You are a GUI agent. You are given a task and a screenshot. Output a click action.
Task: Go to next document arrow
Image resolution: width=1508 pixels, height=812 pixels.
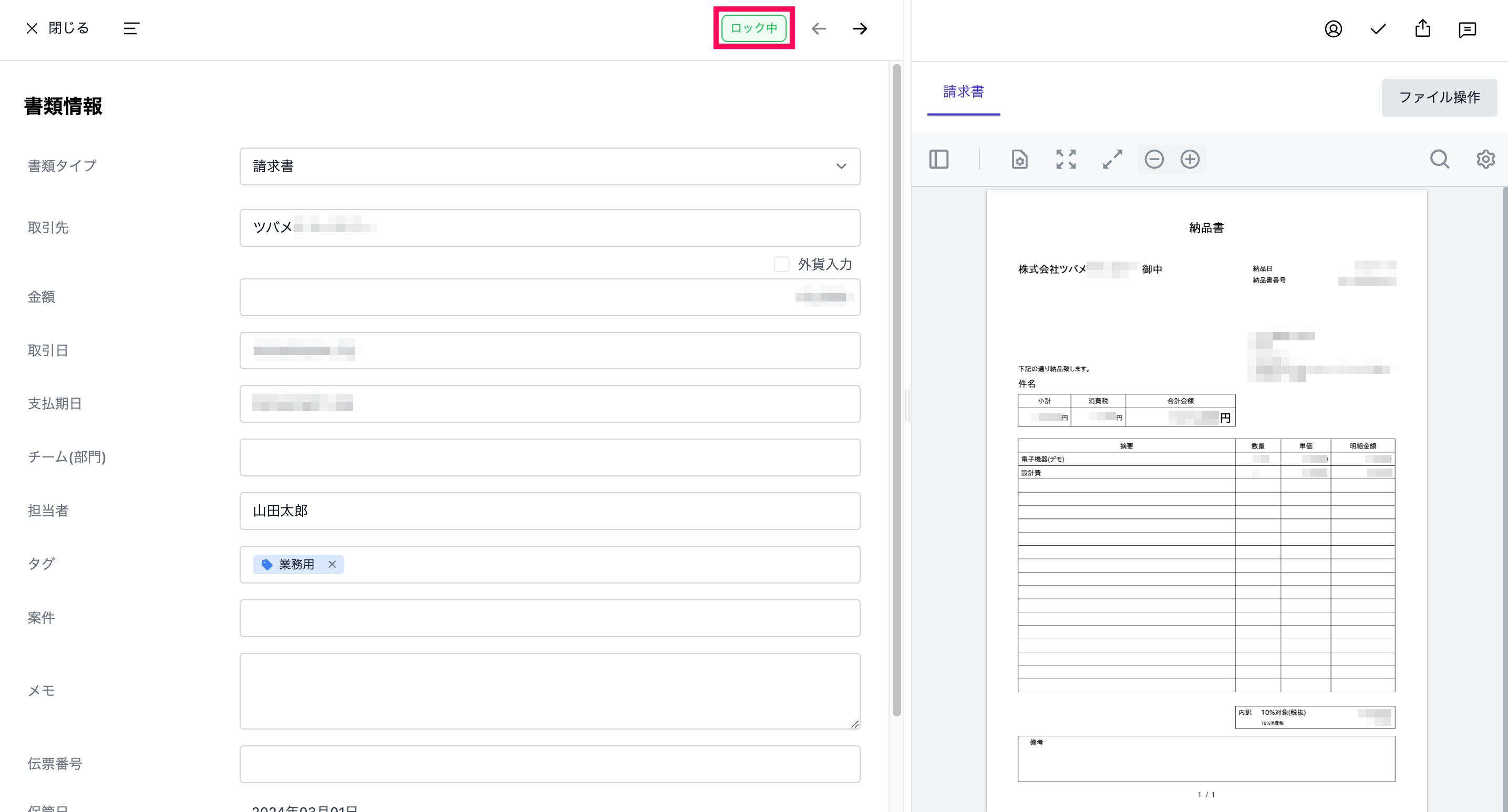[860, 29]
